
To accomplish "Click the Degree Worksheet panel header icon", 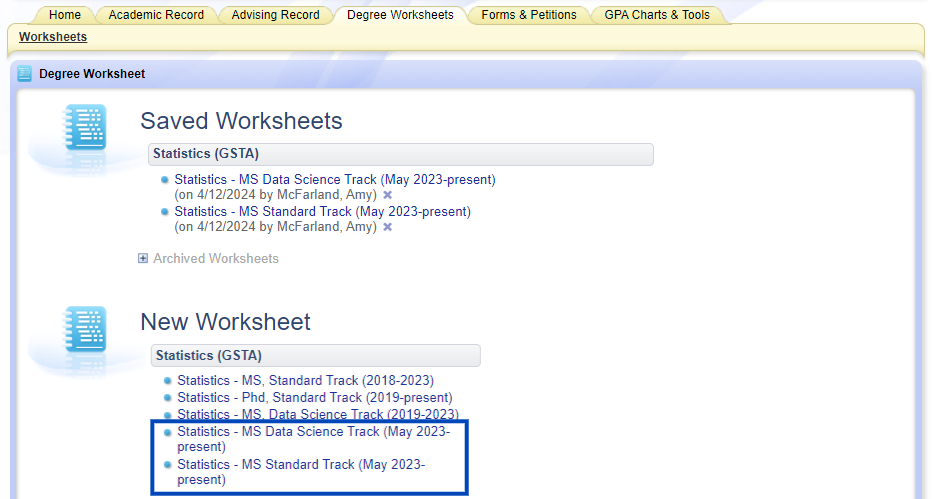I will pos(25,74).
